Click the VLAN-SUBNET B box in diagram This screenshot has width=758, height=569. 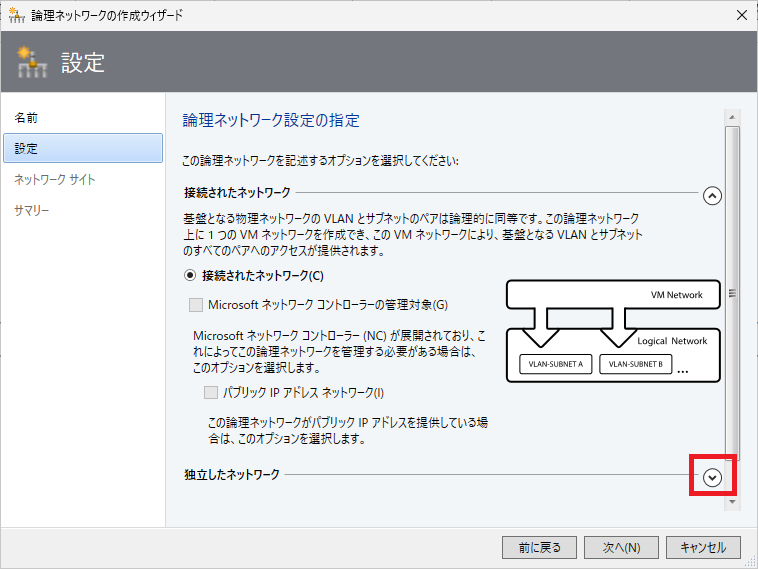(x=636, y=364)
